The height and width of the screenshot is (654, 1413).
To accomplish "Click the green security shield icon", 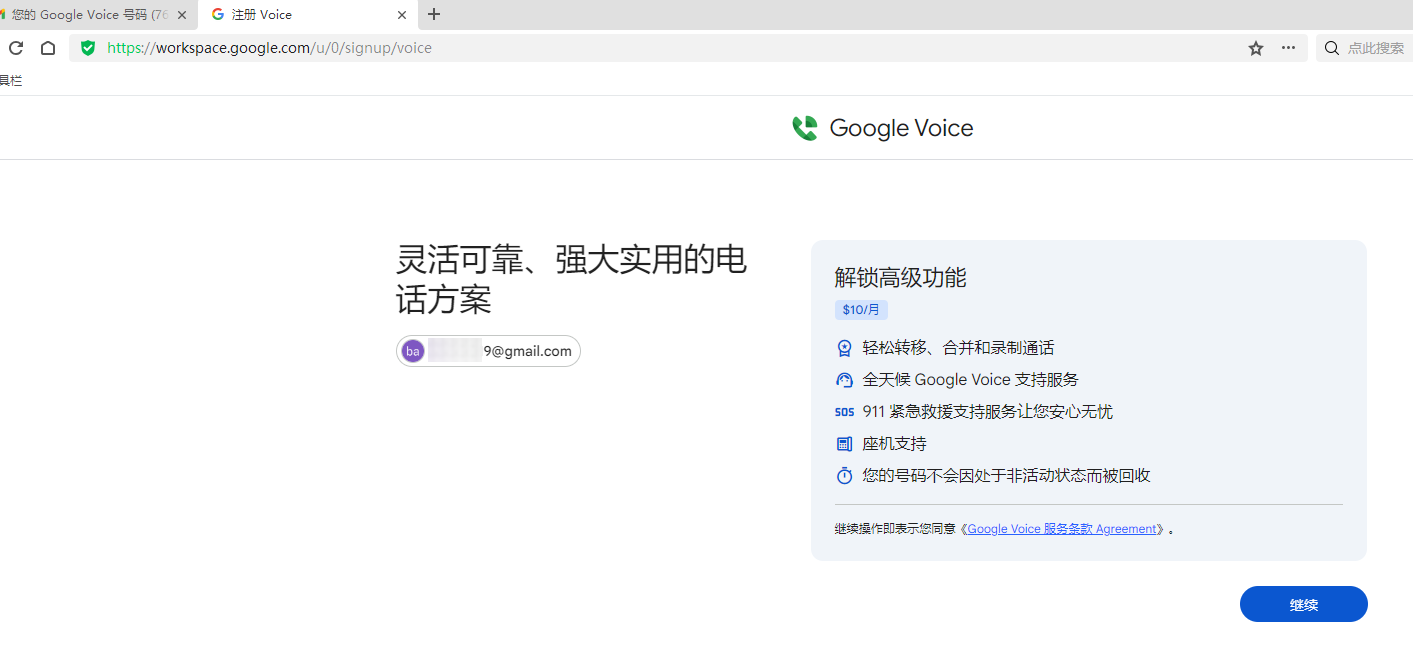I will point(88,48).
